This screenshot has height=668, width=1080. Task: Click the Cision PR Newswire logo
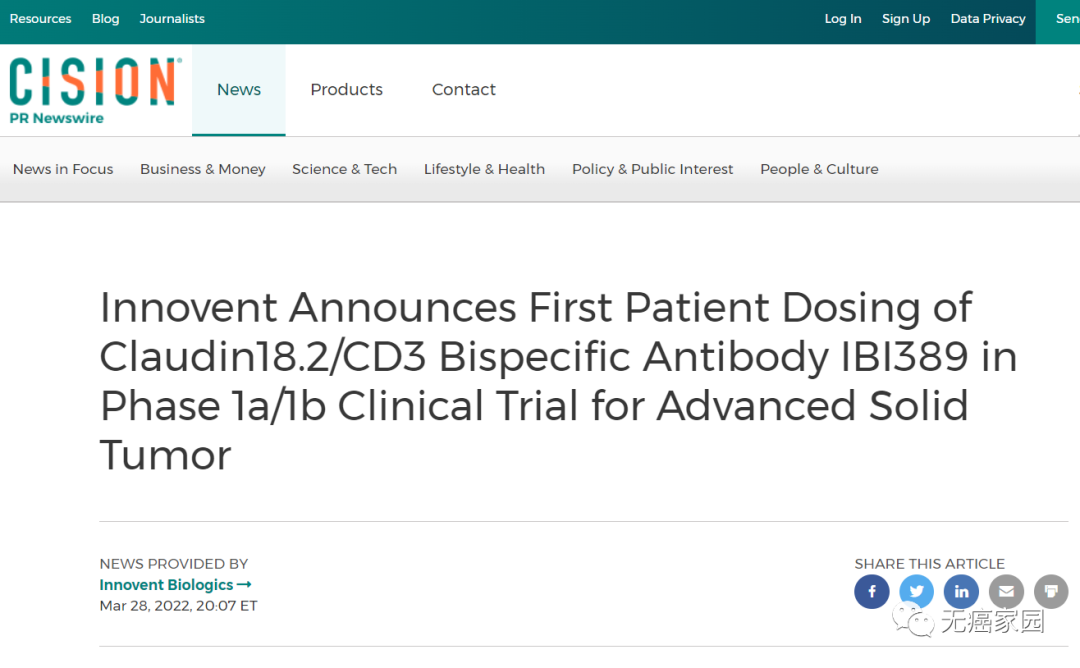click(95, 90)
